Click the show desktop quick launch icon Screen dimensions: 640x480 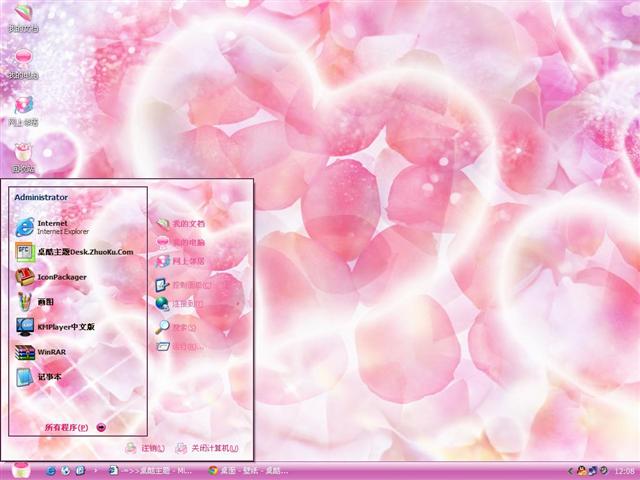[x=80, y=471]
